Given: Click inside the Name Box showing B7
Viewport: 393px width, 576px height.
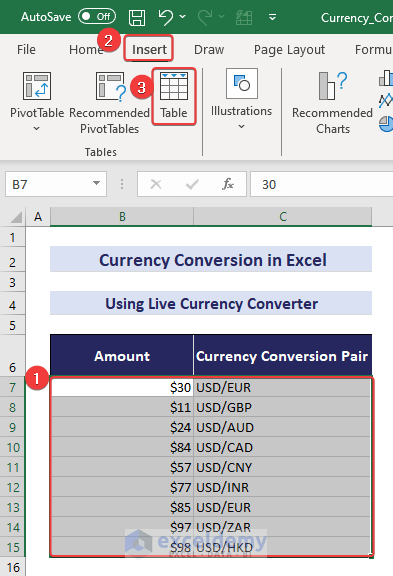Looking at the screenshot, I should click(x=48, y=184).
